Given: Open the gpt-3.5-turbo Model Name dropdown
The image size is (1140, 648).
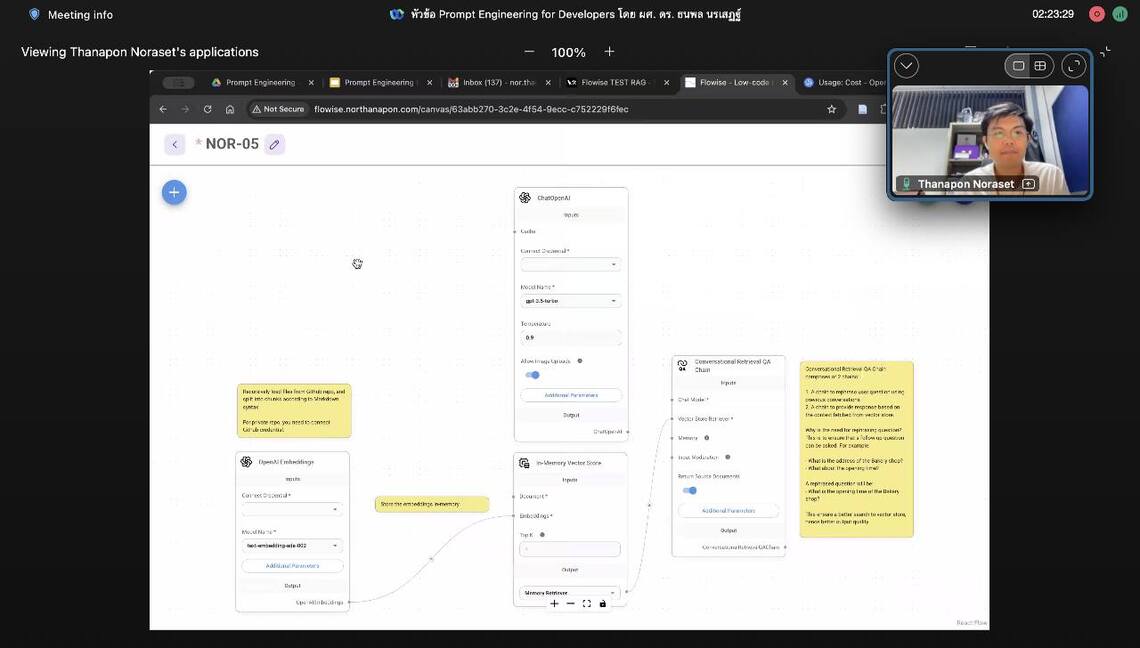Looking at the screenshot, I should [x=571, y=301].
